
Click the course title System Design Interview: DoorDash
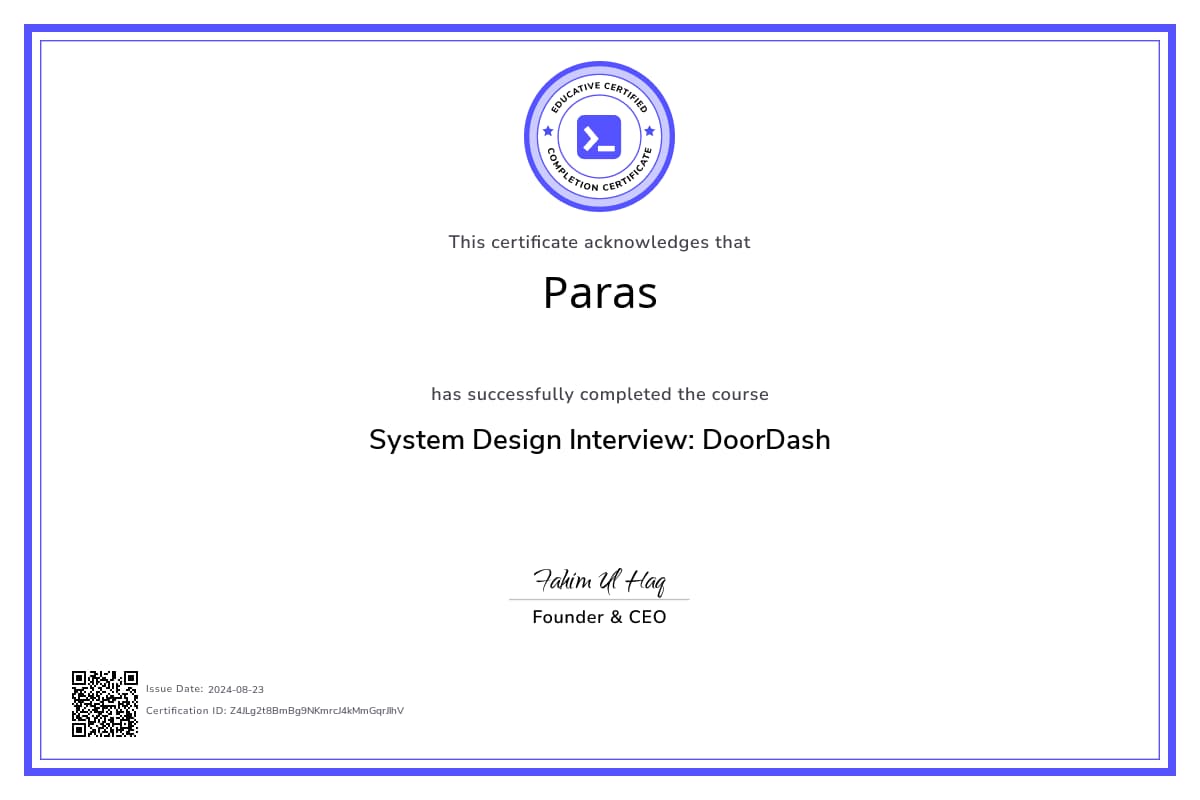coord(600,440)
